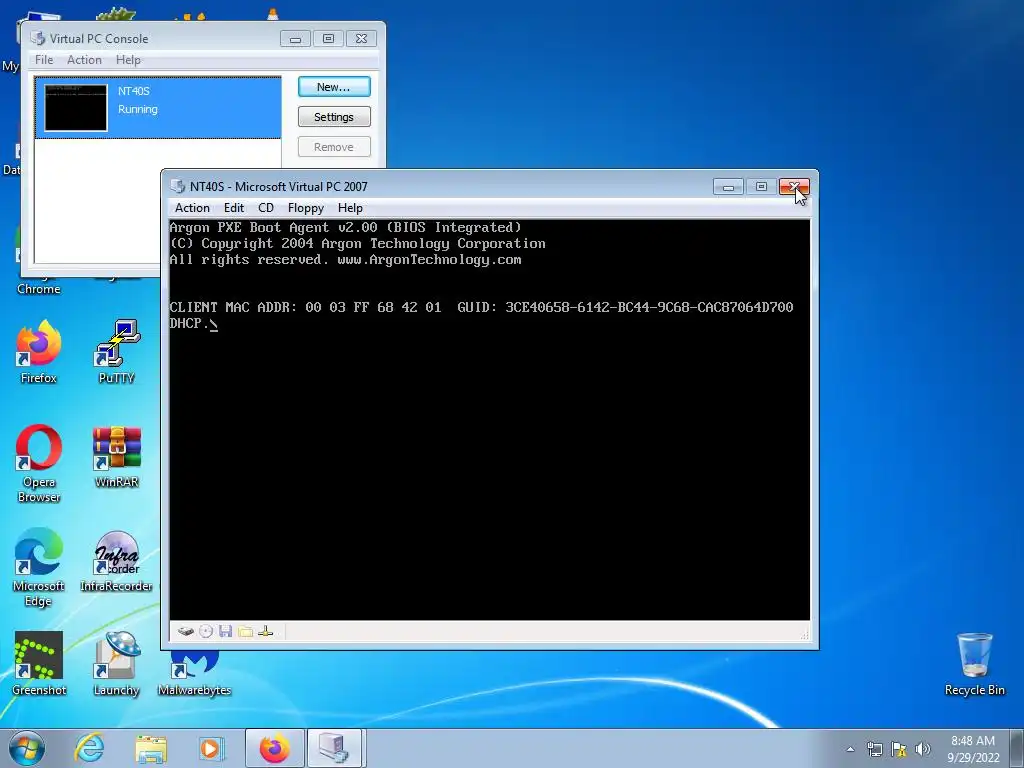Open the Action menu in the NT40S window
The height and width of the screenshot is (768, 1024).
coord(192,208)
